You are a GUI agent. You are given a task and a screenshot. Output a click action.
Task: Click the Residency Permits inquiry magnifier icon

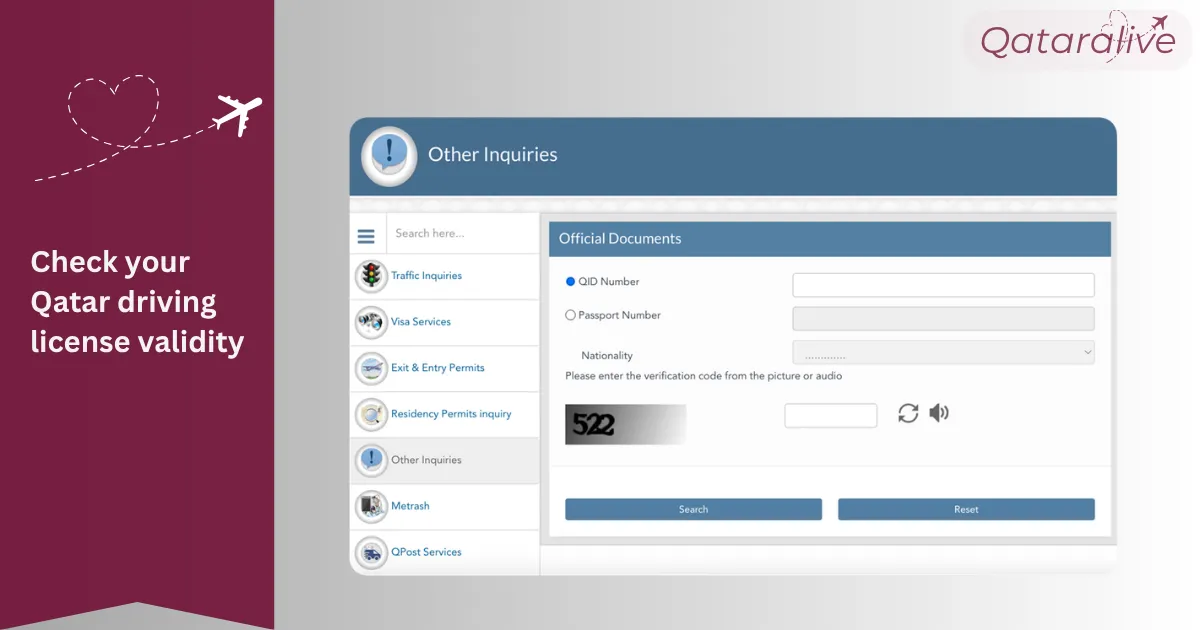[371, 414]
